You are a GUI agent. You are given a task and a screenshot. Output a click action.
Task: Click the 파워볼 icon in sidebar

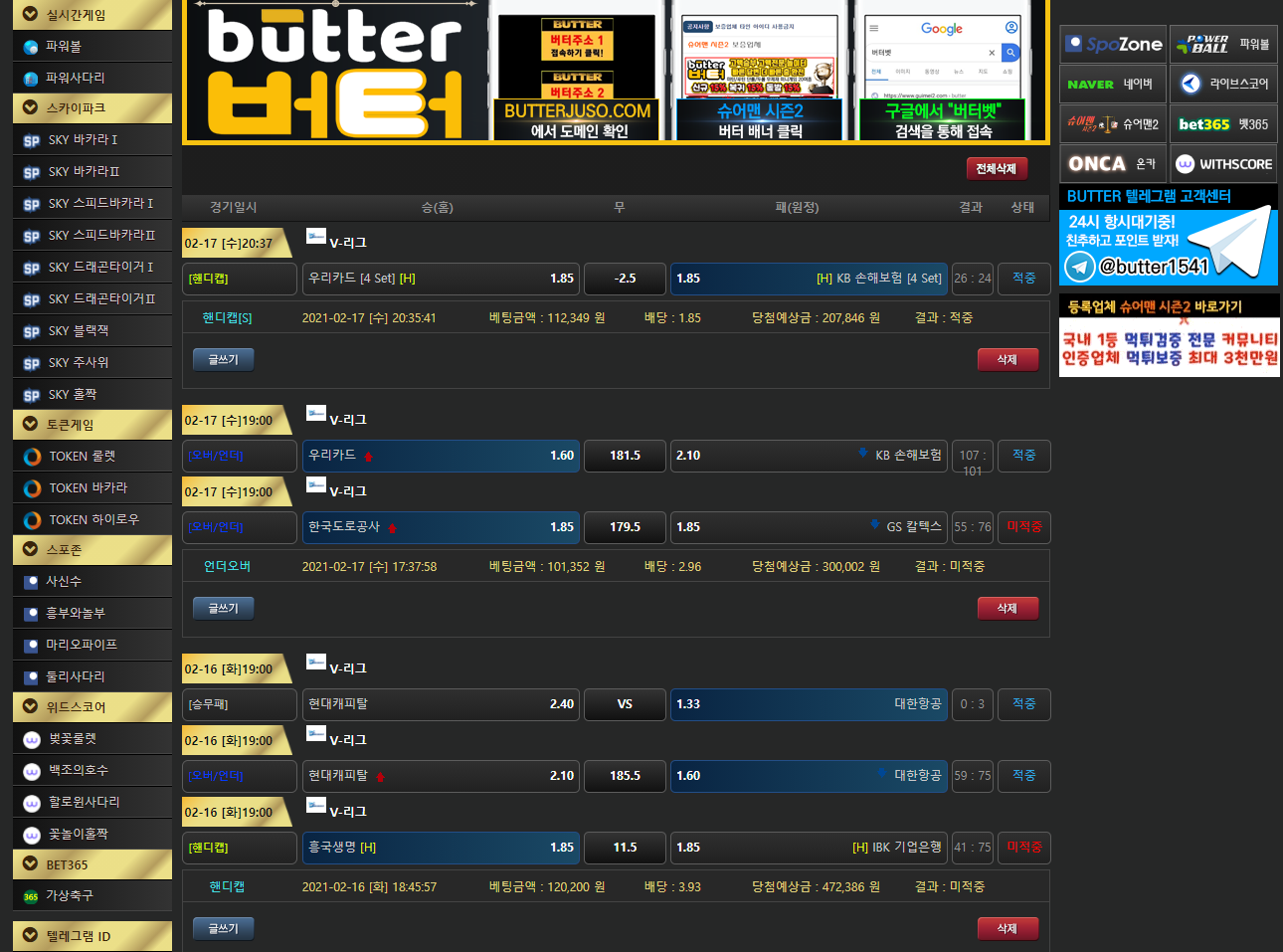coord(31,47)
